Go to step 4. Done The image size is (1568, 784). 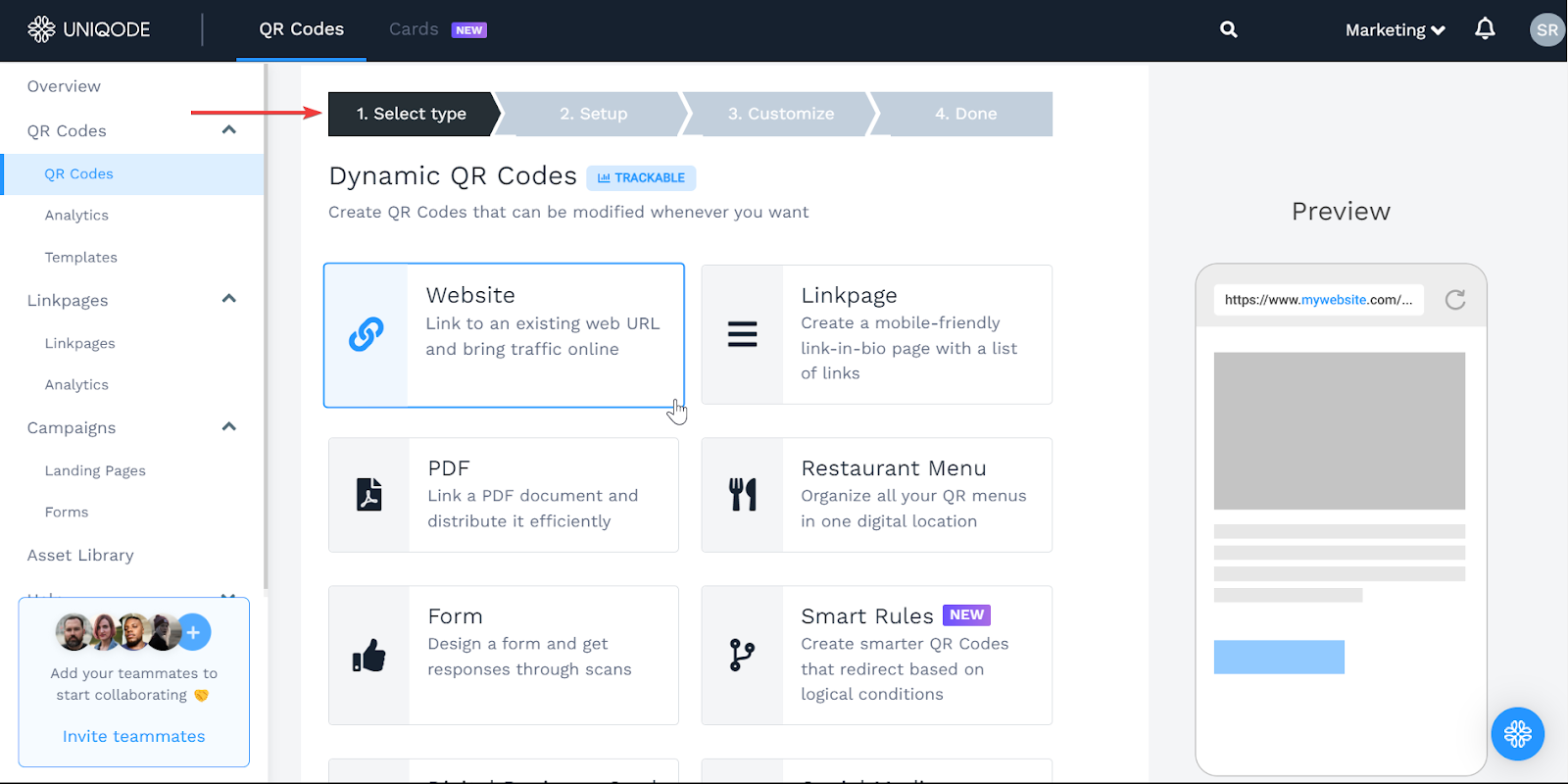[x=965, y=114]
